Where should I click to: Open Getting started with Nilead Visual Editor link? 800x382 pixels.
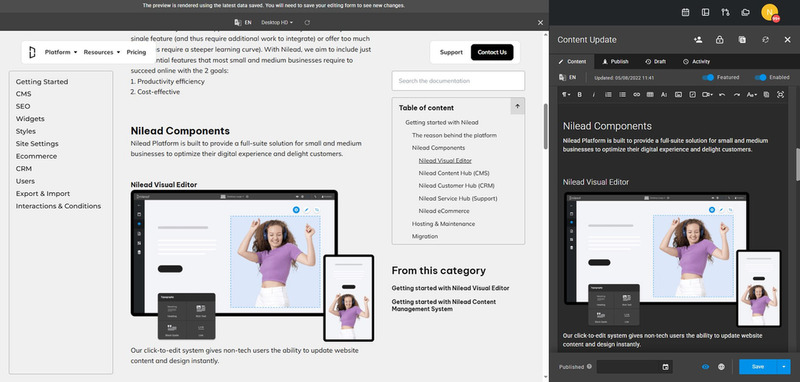tap(450, 288)
